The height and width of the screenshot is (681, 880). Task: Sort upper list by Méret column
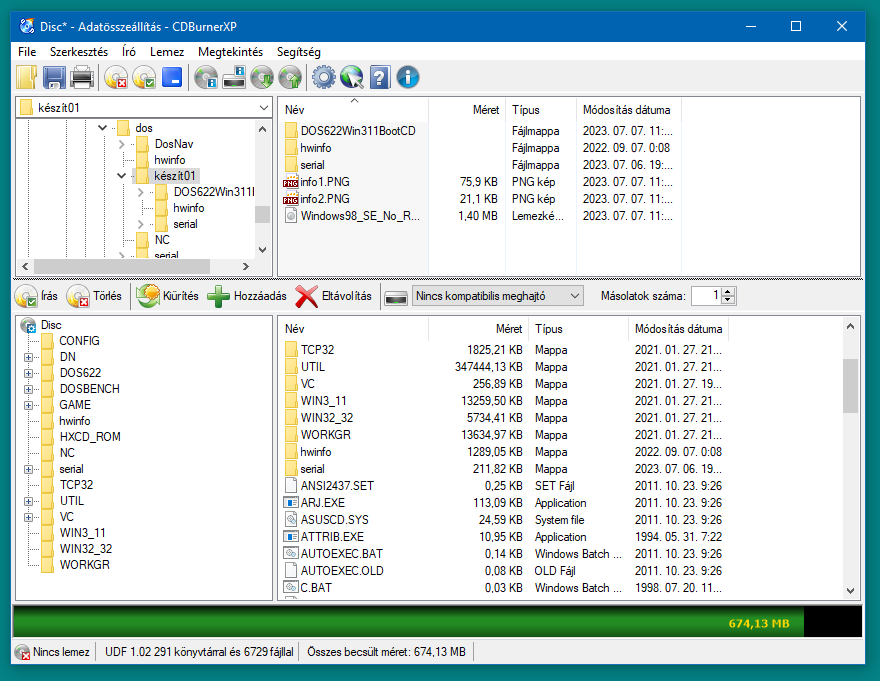[467, 110]
